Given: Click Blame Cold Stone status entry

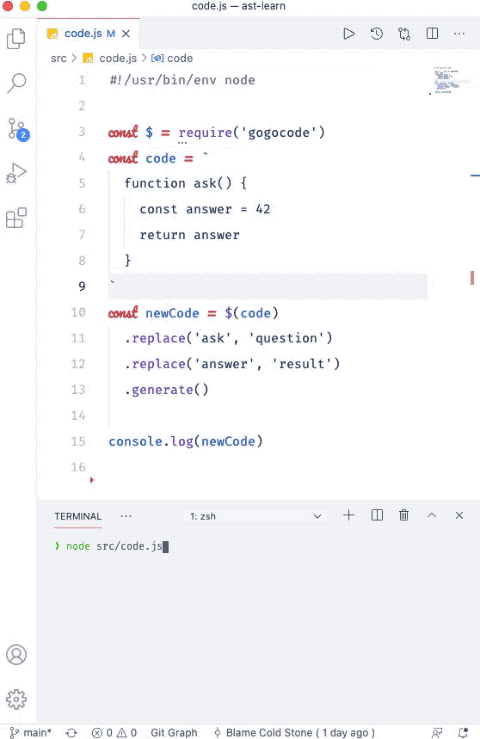Looking at the screenshot, I should (295, 732).
